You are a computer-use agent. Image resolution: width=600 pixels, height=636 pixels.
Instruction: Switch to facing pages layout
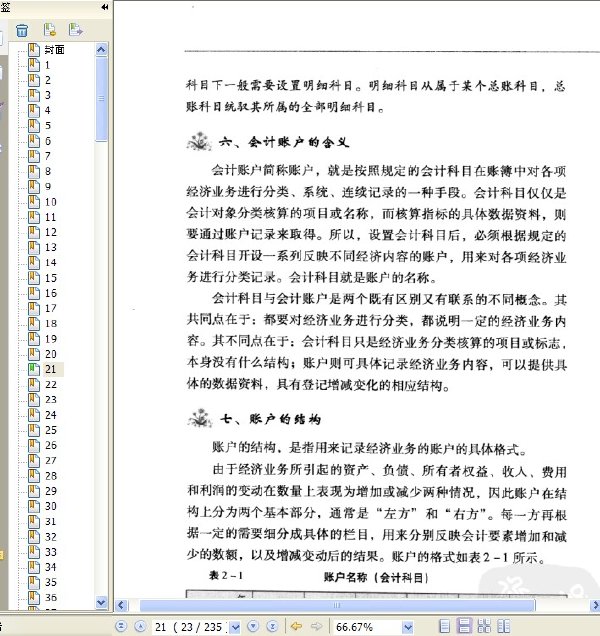(x=503, y=626)
